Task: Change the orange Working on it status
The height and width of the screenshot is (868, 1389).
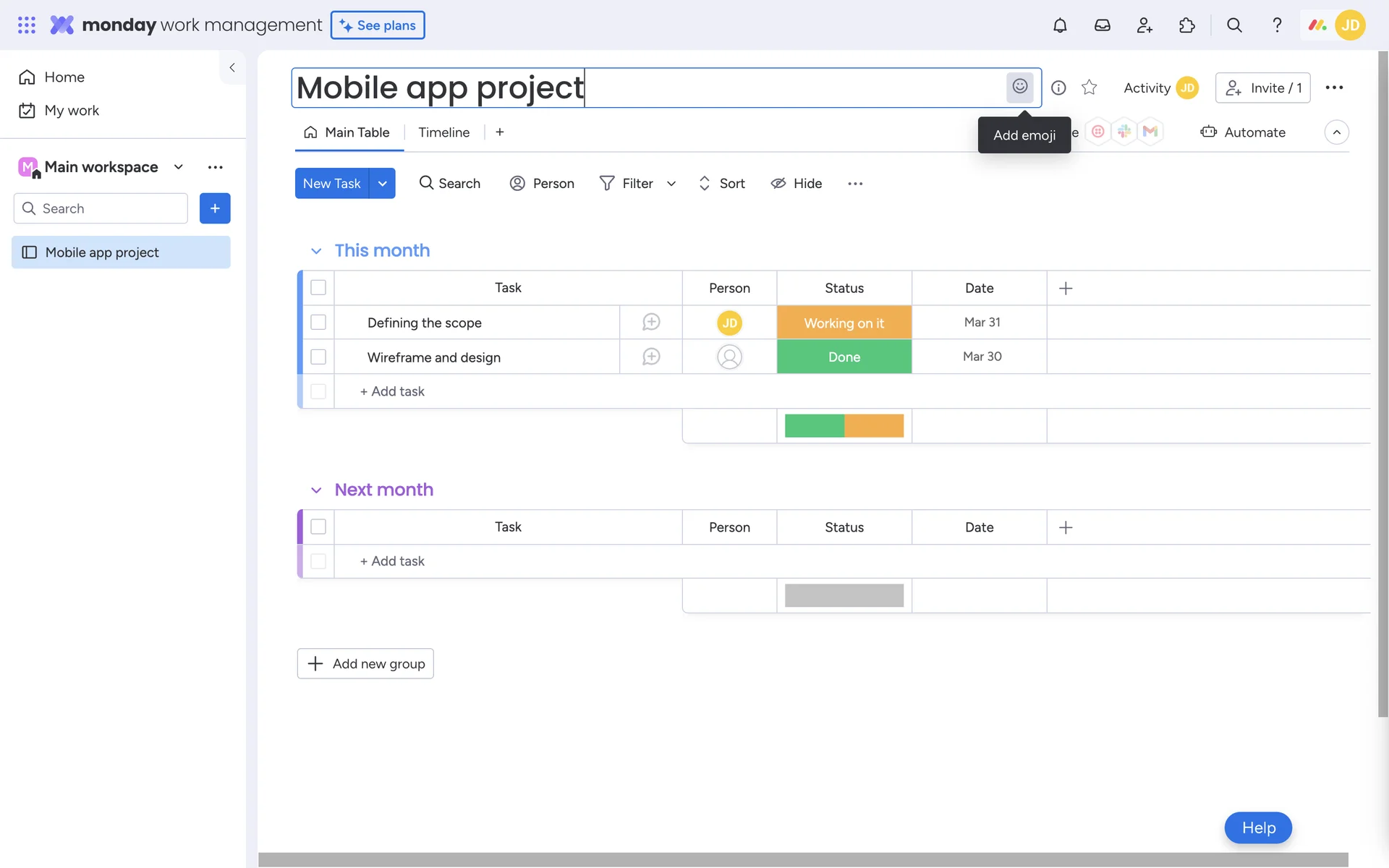Action: point(844,323)
